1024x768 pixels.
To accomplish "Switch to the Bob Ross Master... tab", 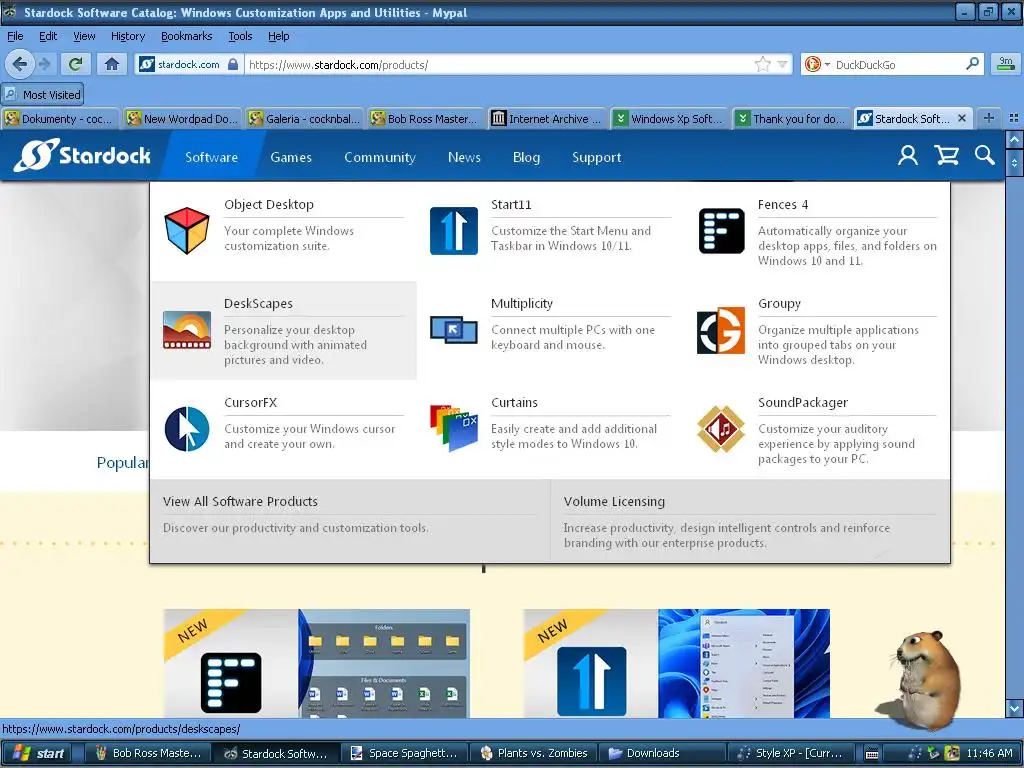I will [426, 118].
